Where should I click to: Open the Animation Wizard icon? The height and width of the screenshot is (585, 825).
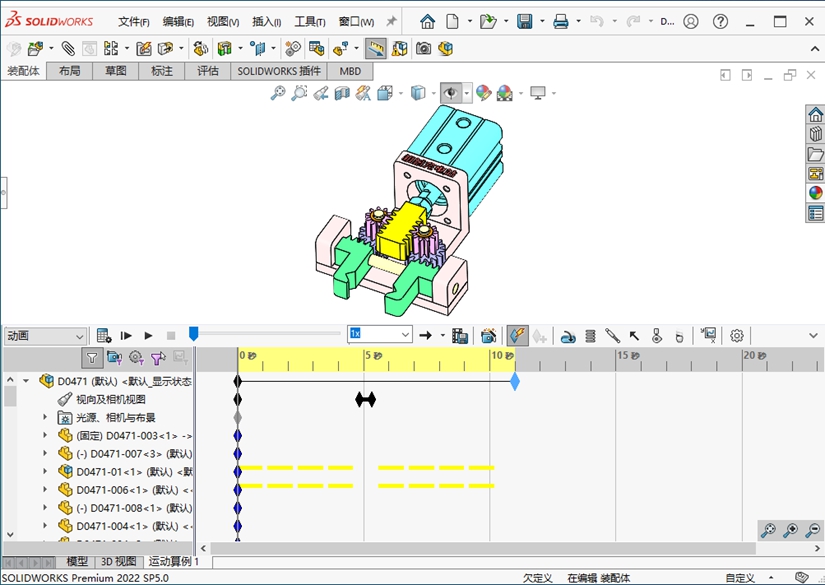click(488, 336)
